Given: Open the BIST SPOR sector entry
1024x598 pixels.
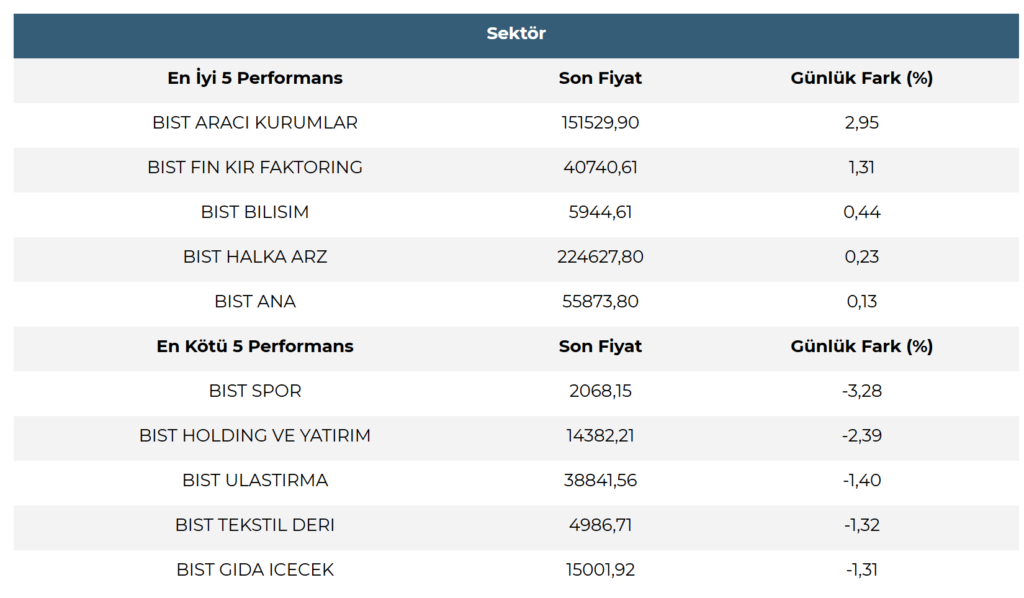Looking at the screenshot, I should 255,391.
